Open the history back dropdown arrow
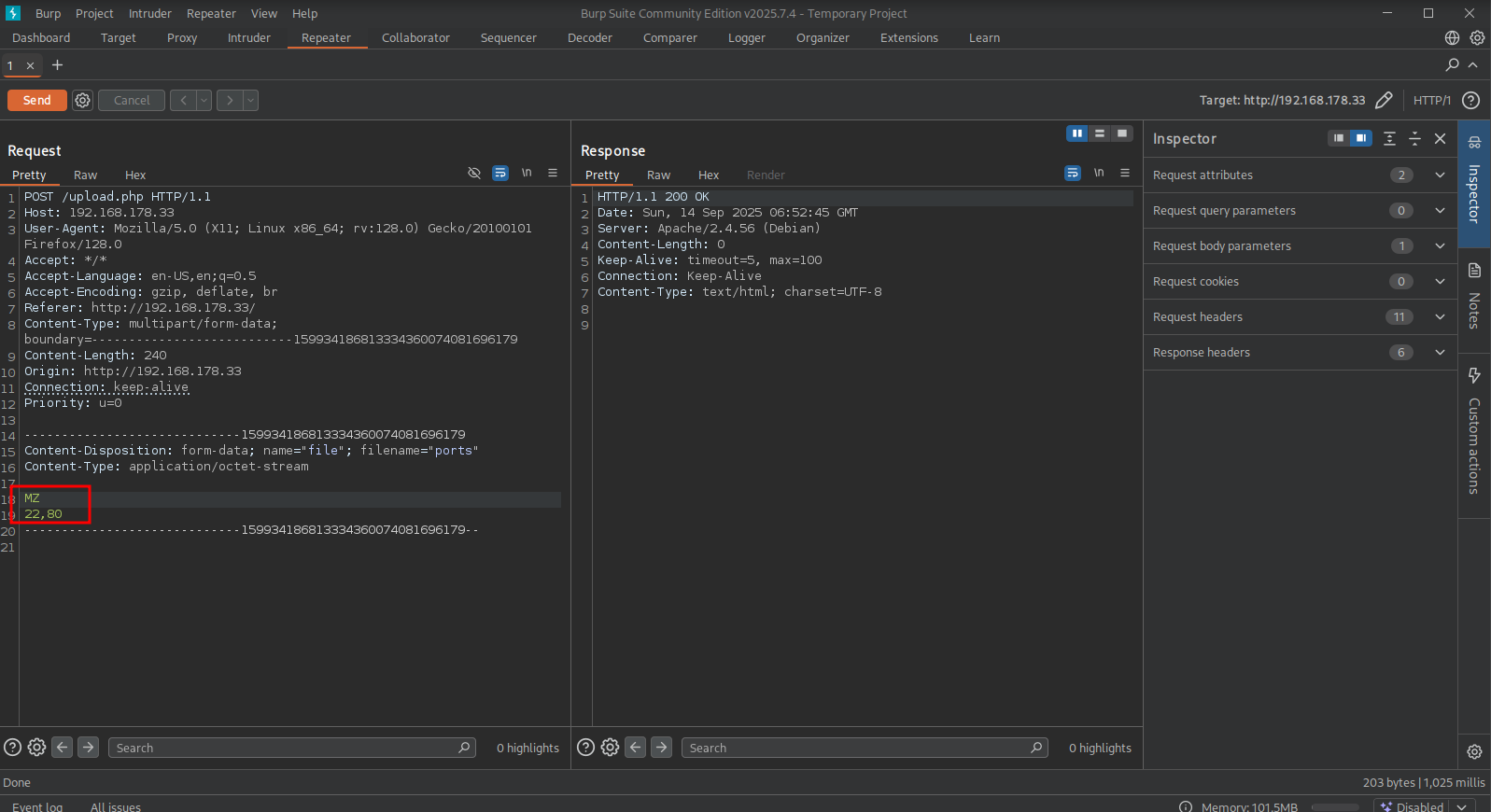1491x812 pixels. click(x=204, y=101)
